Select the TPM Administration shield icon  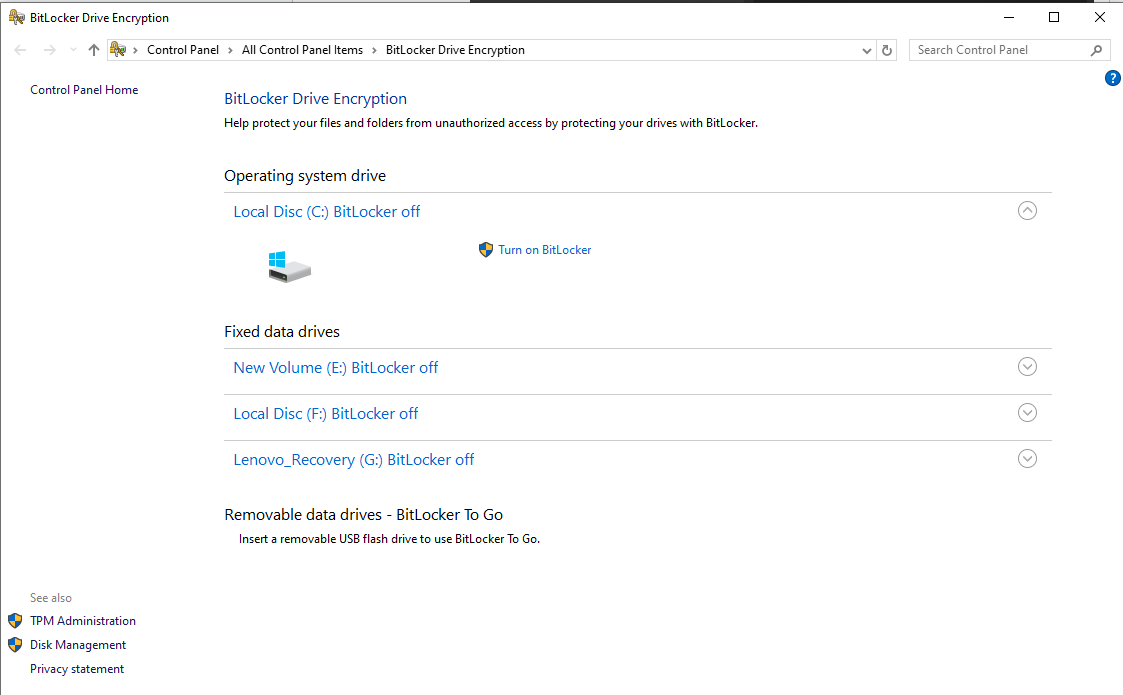15,620
